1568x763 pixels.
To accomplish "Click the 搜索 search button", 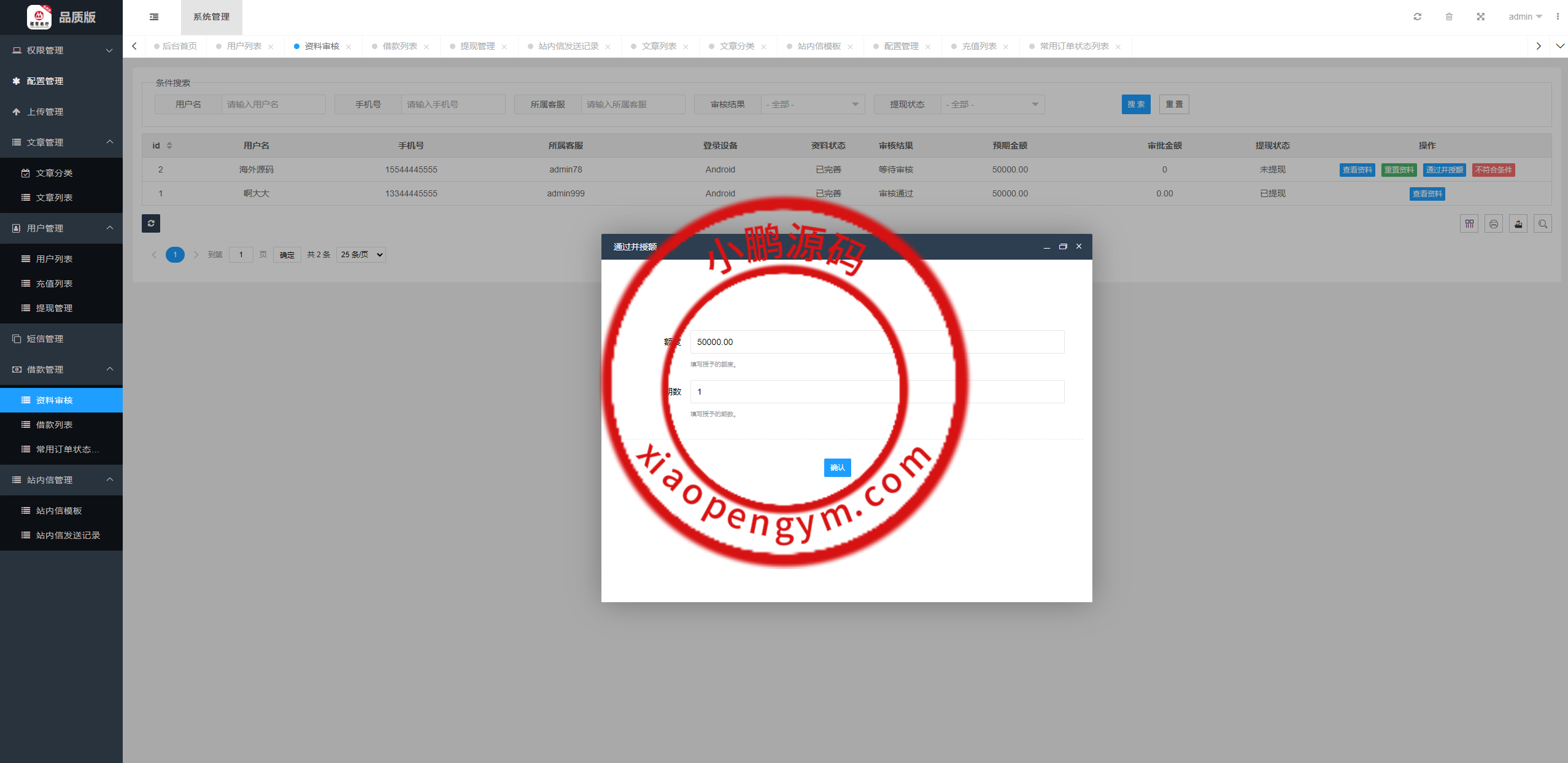I will tap(1136, 104).
